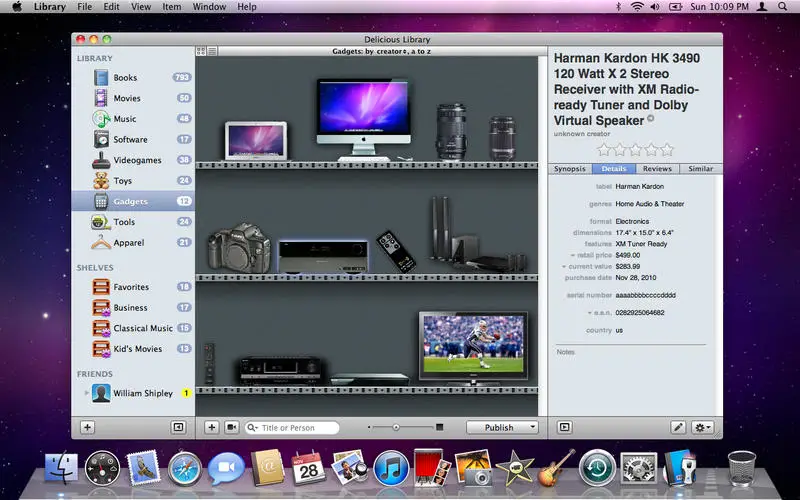Select the Gadgets library
The width and height of the screenshot is (800, 500).
[x=133, y=201]
